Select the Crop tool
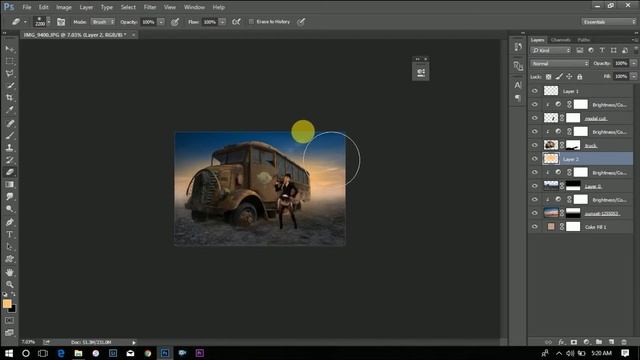This screenshot has width=640, height=360. pyautogui.click(x=9, y=98)
